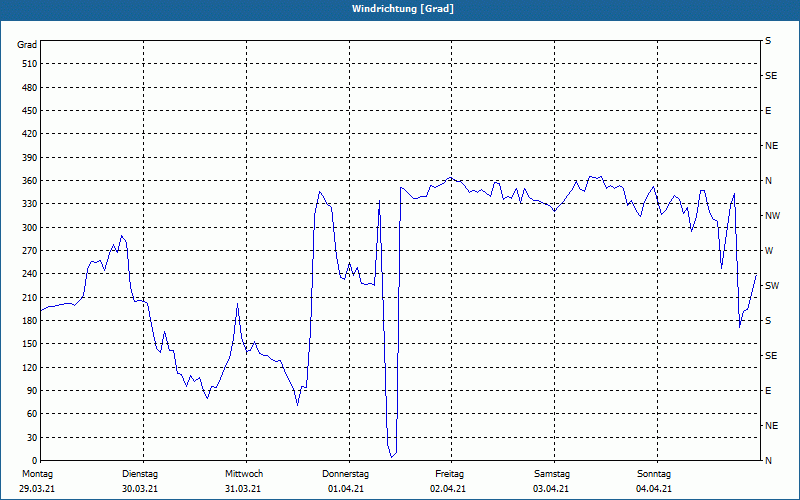
Task: Click the 120 value on left axis
Action: [30, 367]
